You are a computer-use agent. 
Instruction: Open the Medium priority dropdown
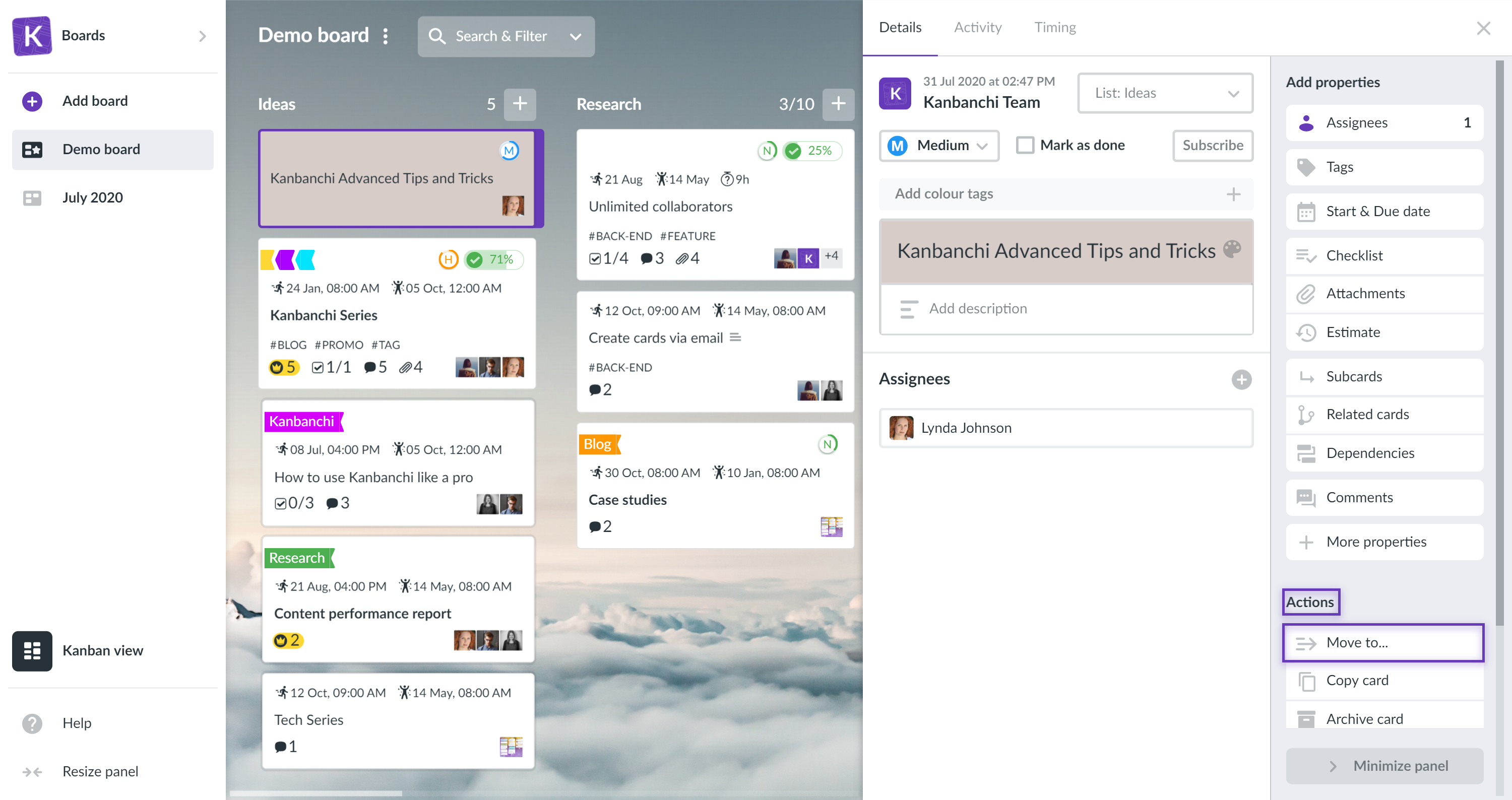(939, 145)
